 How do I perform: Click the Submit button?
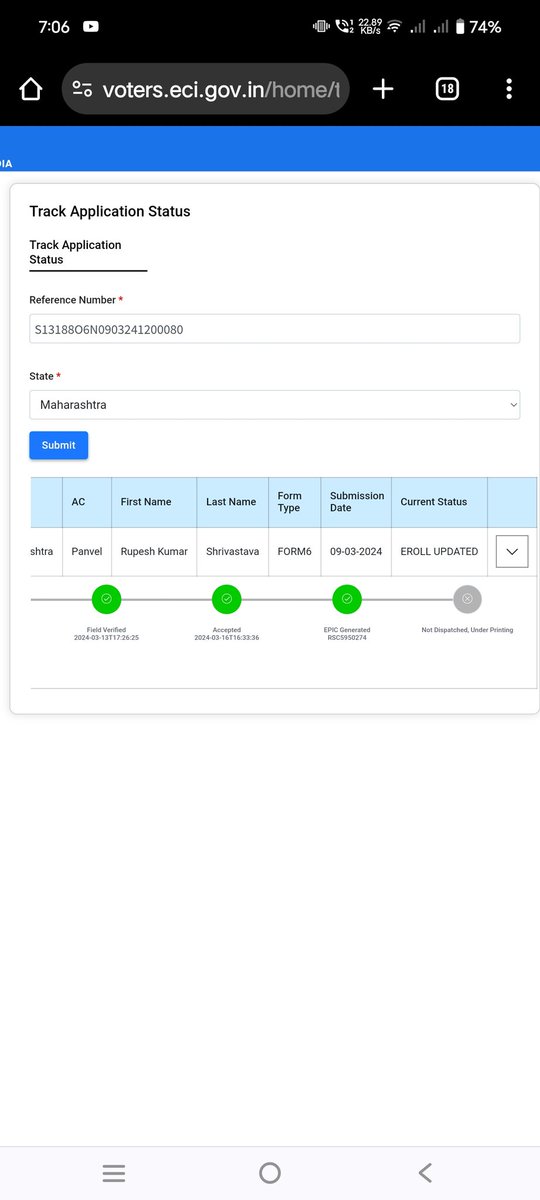pos(58,445)
